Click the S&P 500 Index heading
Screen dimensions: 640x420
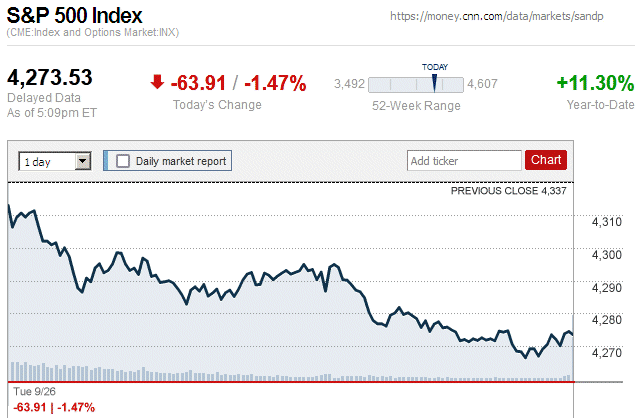click(x=75, y=16)
